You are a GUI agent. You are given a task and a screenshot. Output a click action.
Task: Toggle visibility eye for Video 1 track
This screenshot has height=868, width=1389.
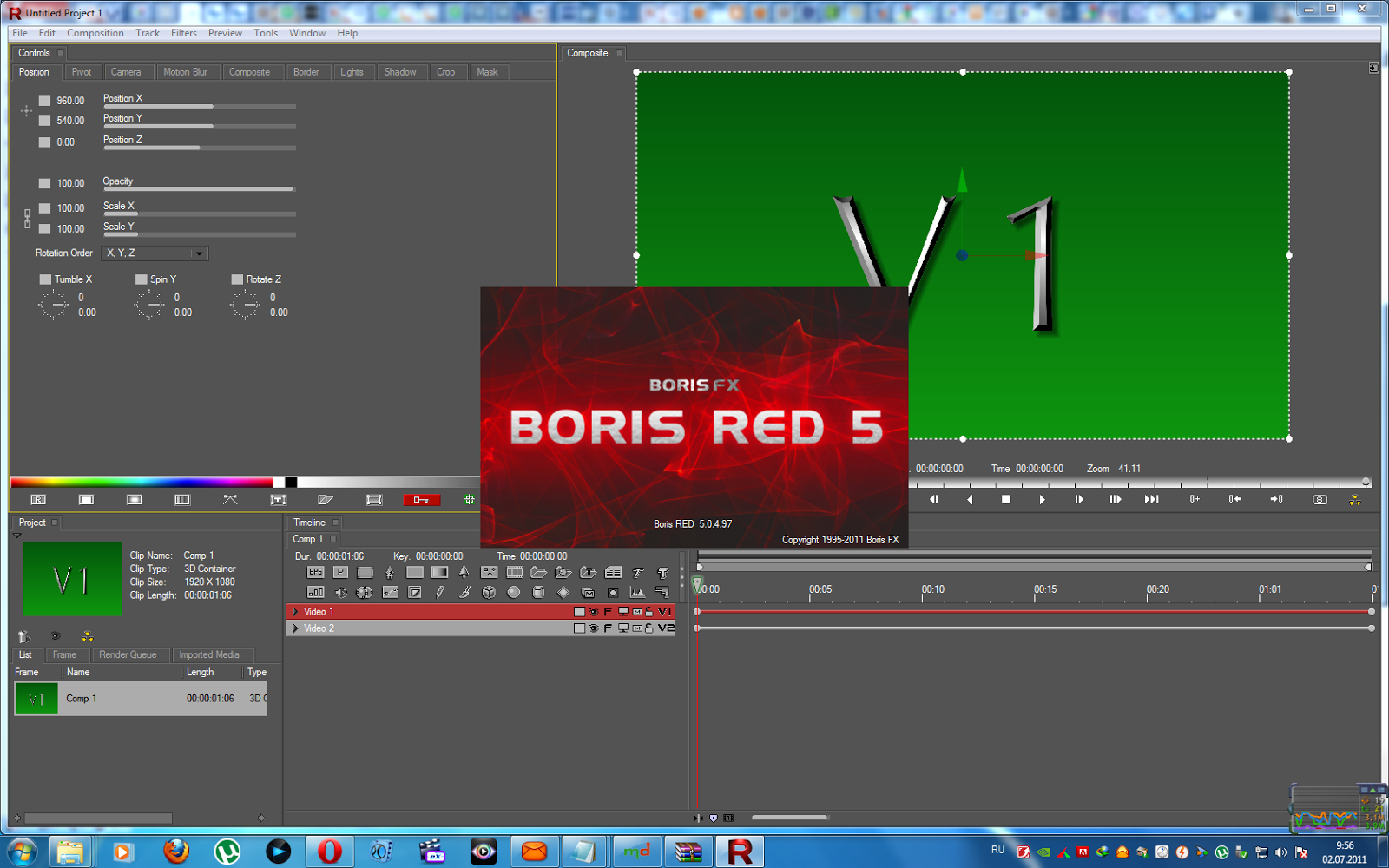(594, 612)
